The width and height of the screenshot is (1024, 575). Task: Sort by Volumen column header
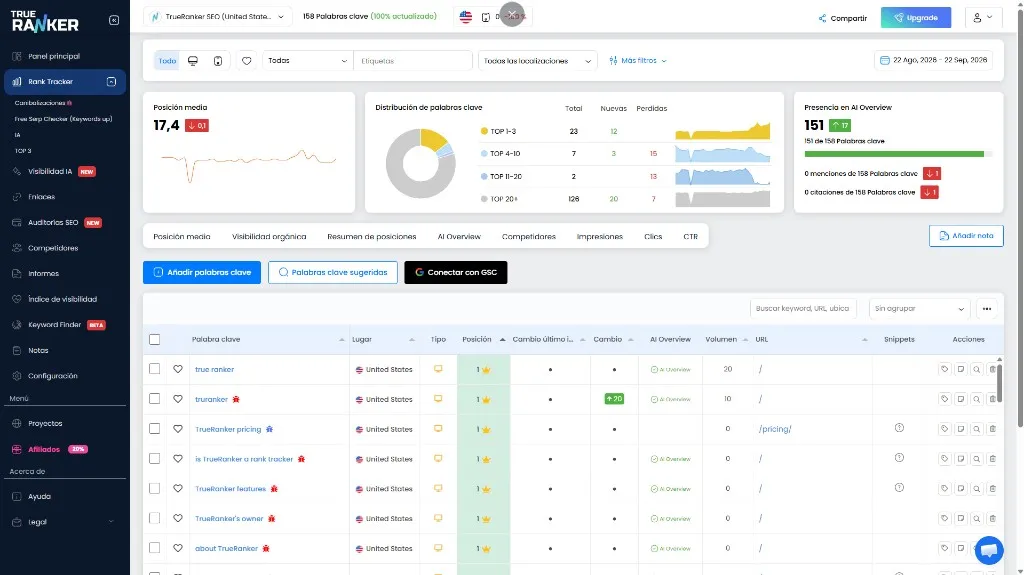coord(726,340)
